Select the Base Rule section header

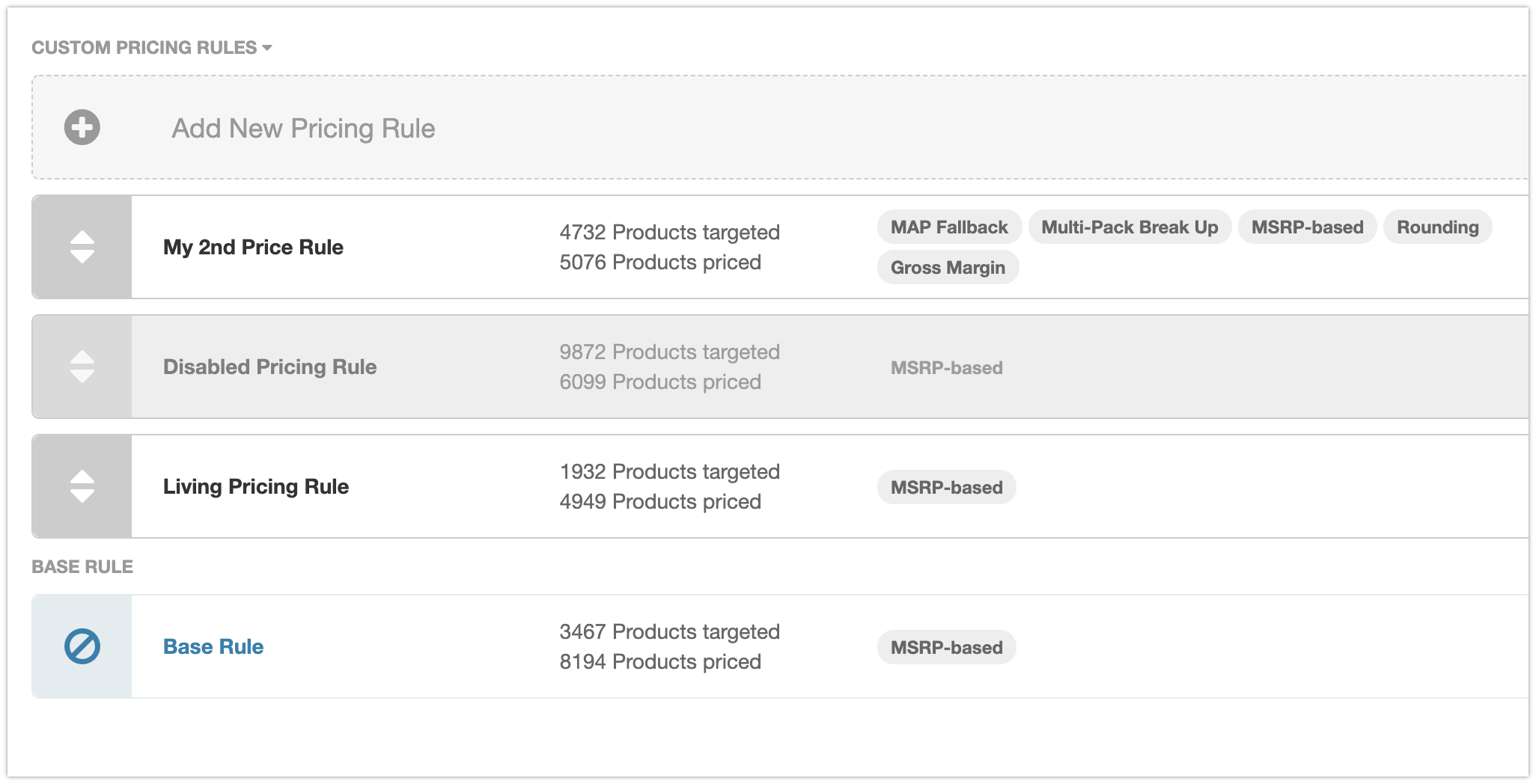(82, 566)
